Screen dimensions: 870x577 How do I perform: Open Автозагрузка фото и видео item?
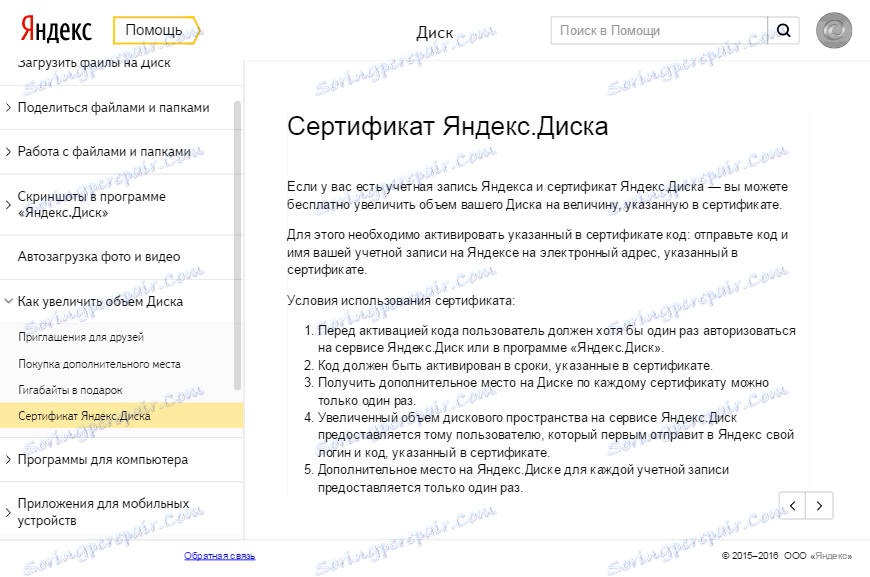pos(99,257)
